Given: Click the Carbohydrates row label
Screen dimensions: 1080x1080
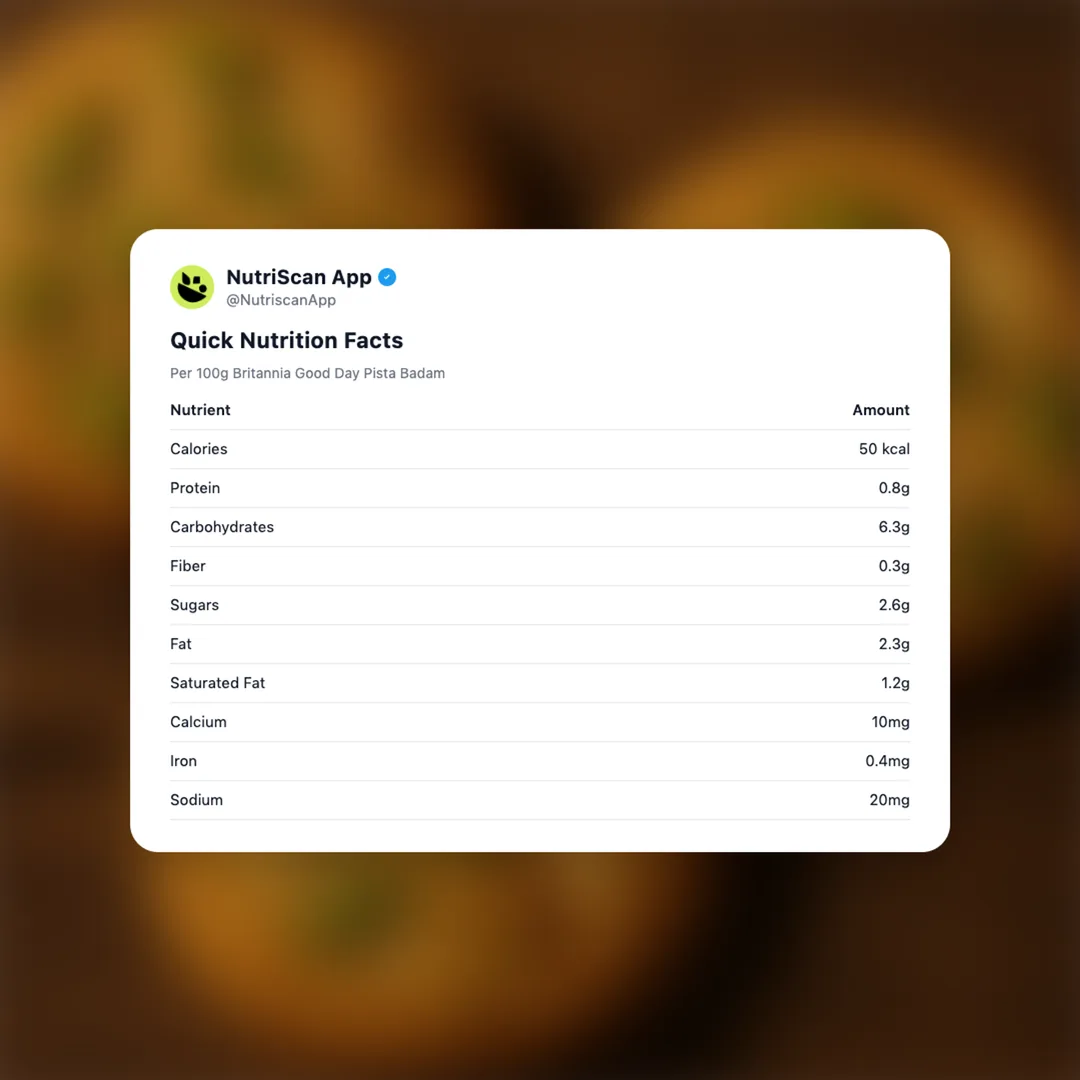Looking at the screenshot, I should 222,527.
